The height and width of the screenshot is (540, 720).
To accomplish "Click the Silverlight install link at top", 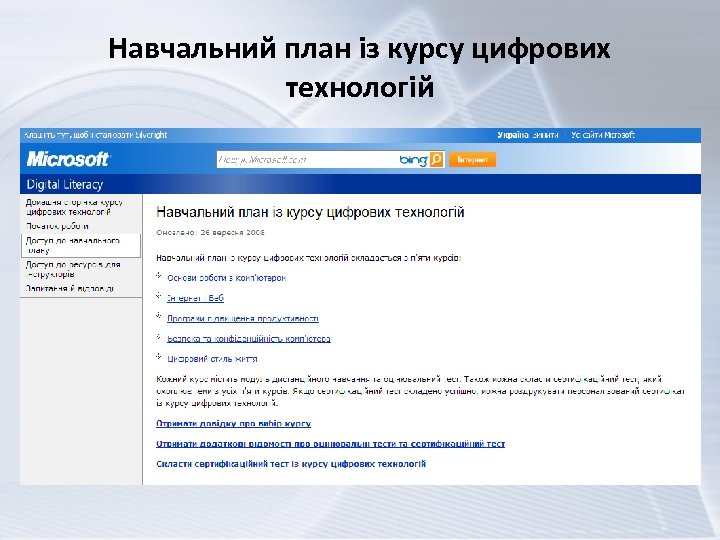I will (x=96, y=135).
